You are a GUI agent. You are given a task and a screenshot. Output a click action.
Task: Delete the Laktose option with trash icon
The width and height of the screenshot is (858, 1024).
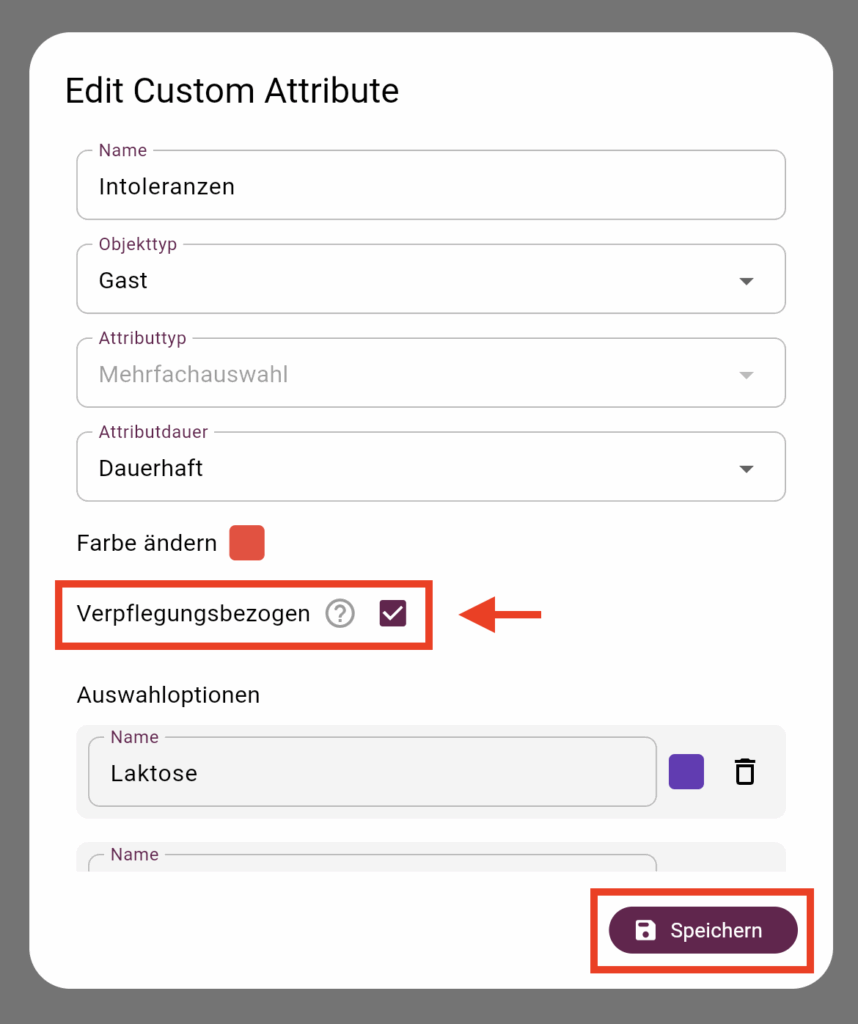click(745, 772)
